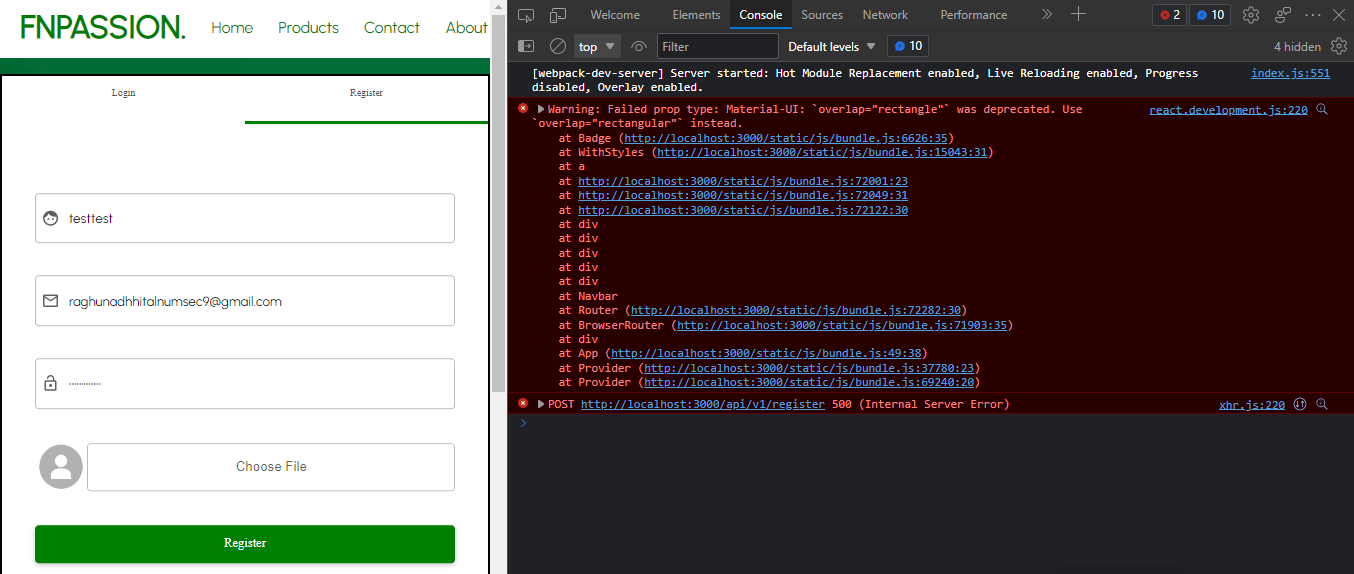Screen dimensions: 1354x574
Task: Switch to the Login tab on the form
Action: [x=123, y=93]
